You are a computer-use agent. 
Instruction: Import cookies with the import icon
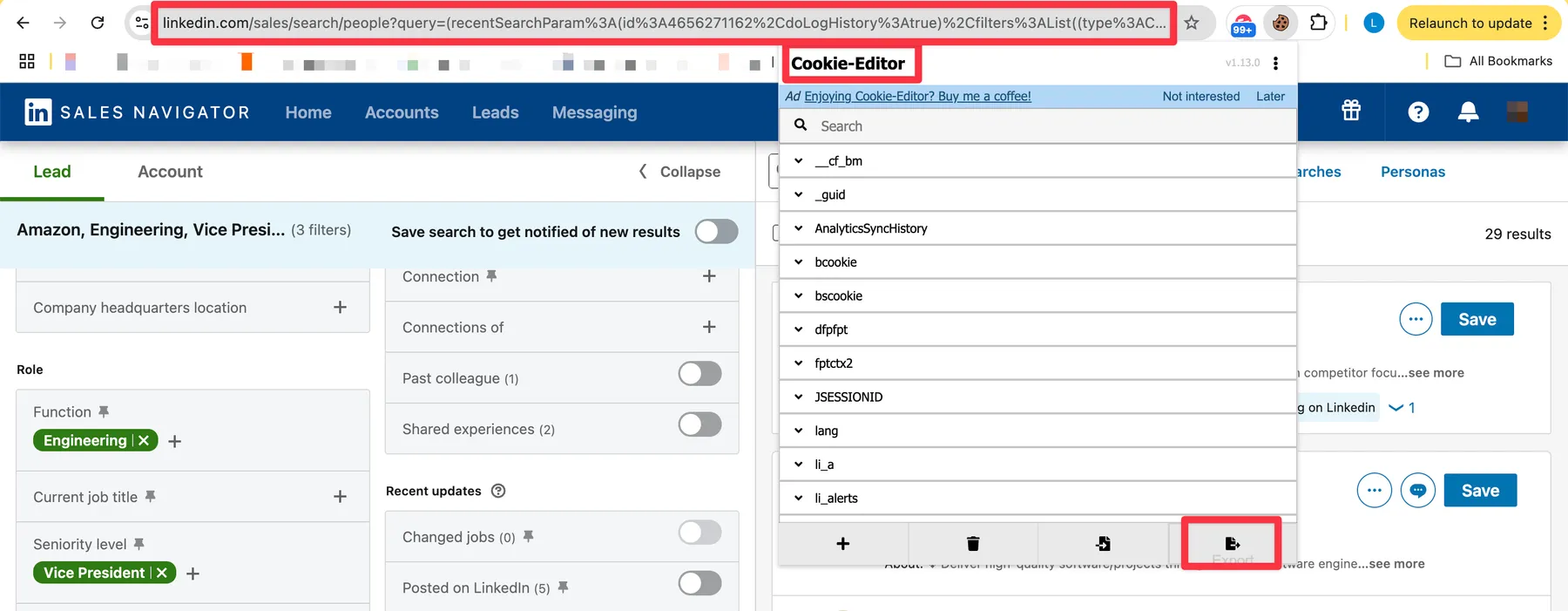(1103, 543)
